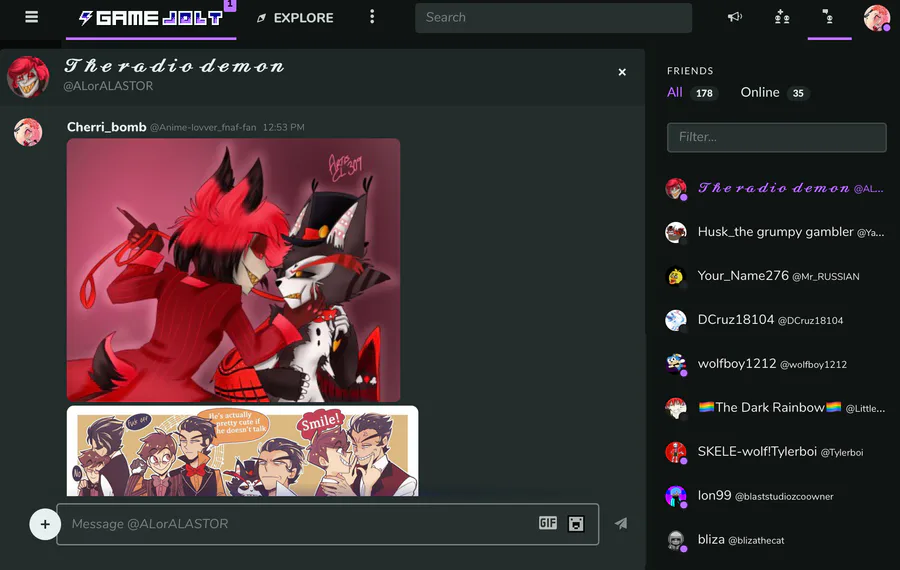Click the 12:53 PM message timestamp
Viewport: 900px width, 570px height.
coord(284,127)
